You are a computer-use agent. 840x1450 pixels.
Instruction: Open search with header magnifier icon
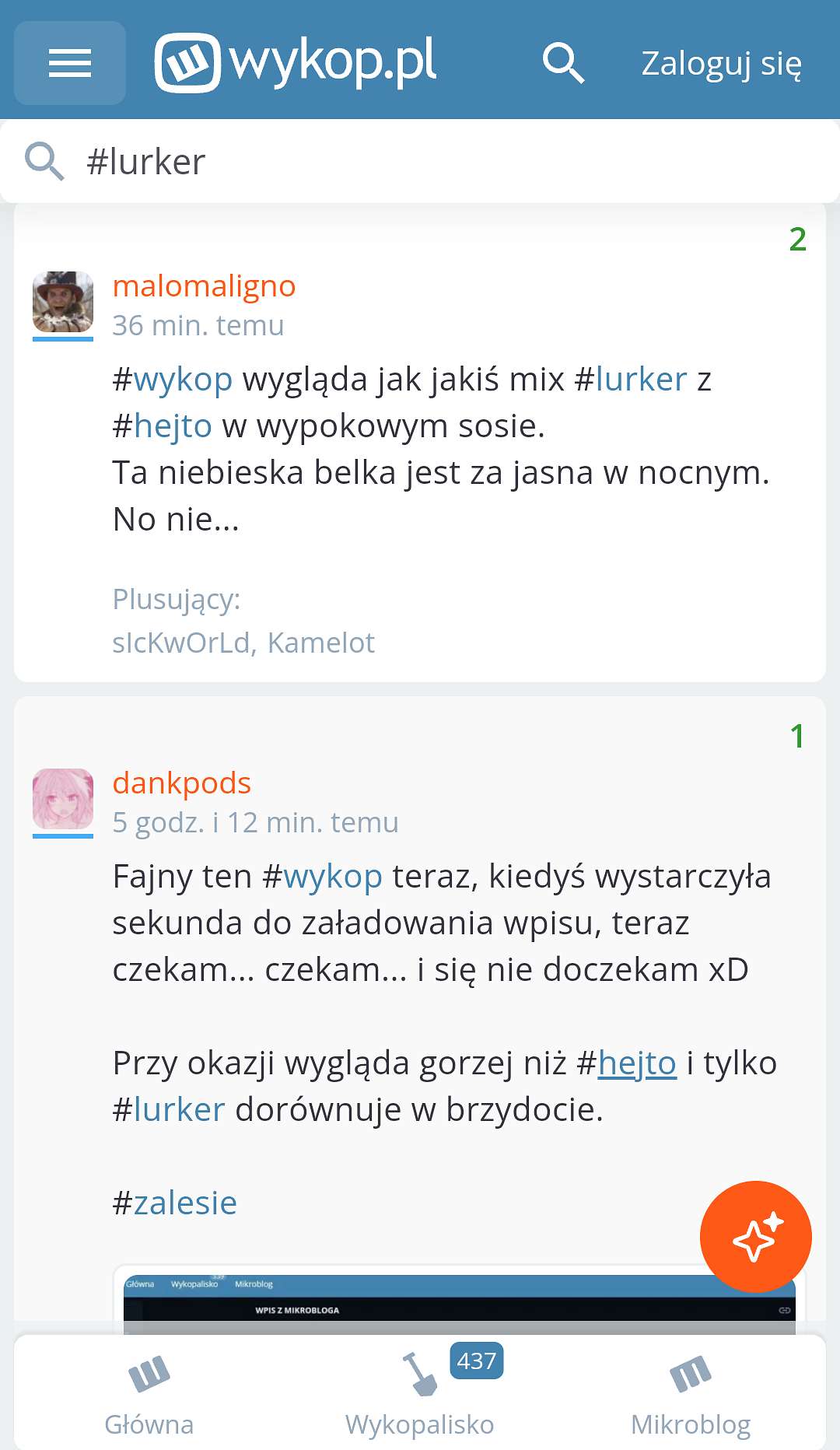(563, 63)
